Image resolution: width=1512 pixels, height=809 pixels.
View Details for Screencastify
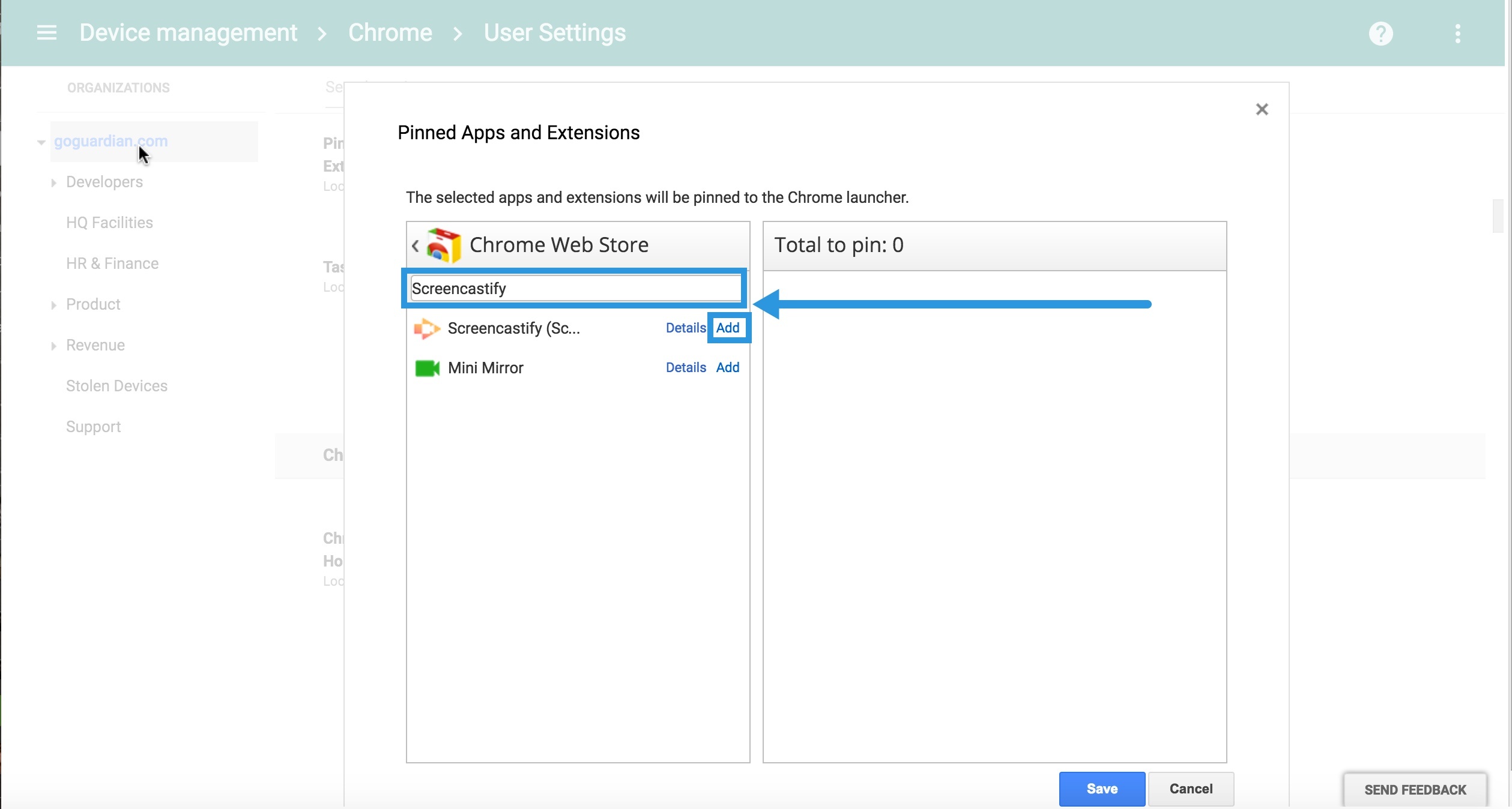pos(685,328)
